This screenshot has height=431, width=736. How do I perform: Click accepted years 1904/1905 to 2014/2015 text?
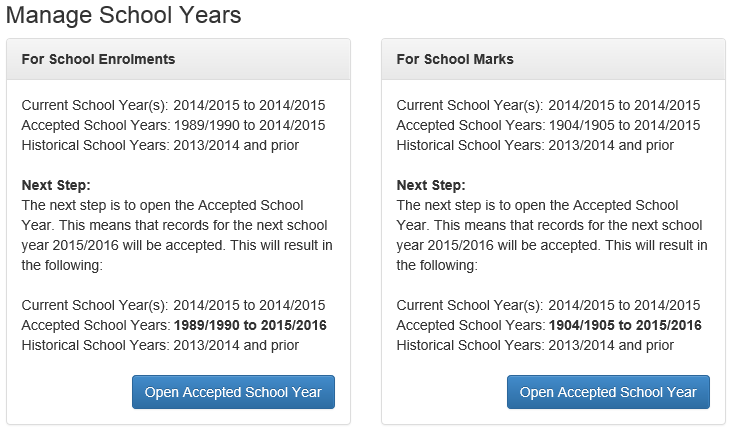click(625, 125)
